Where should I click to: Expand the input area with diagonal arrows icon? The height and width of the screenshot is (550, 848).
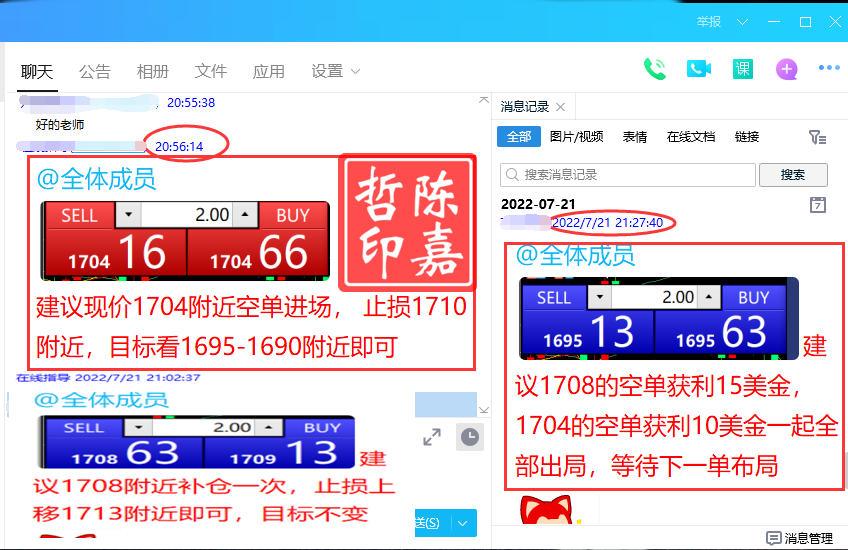pos(432,437)
